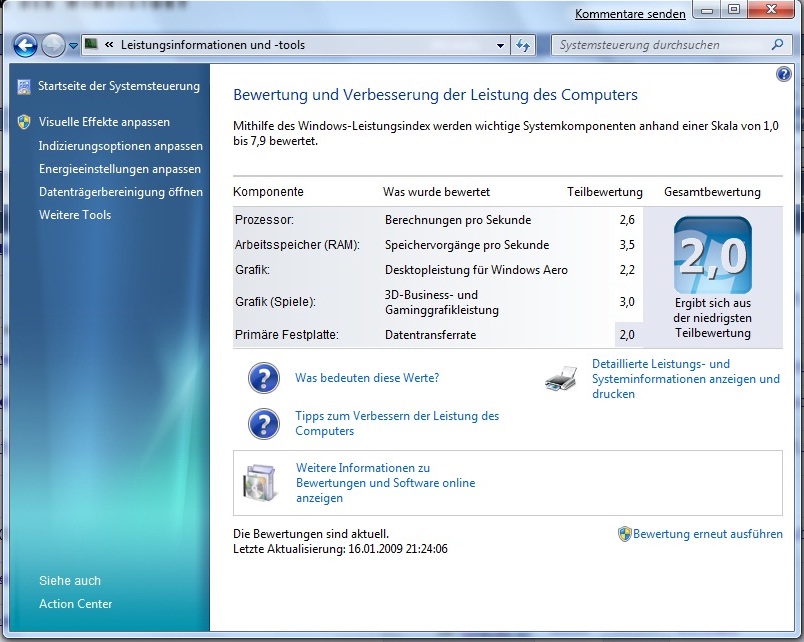Open Action Center link
This screenshot has width=804, height=642.
click(76, 604)
